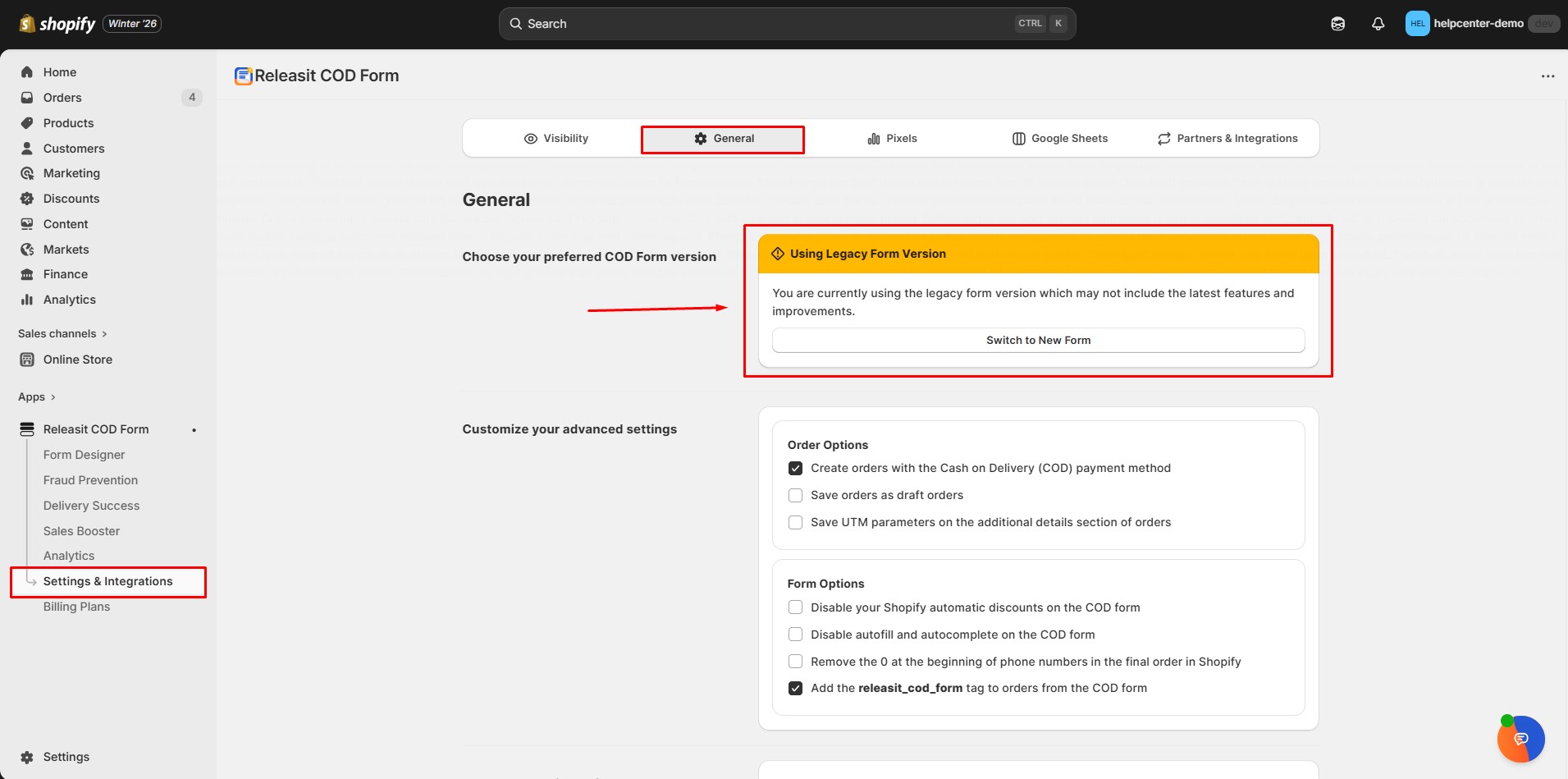The height and width of the screenshot is (779, 1568).
Task: Expand the Apps section
Action: coord(37,397)
